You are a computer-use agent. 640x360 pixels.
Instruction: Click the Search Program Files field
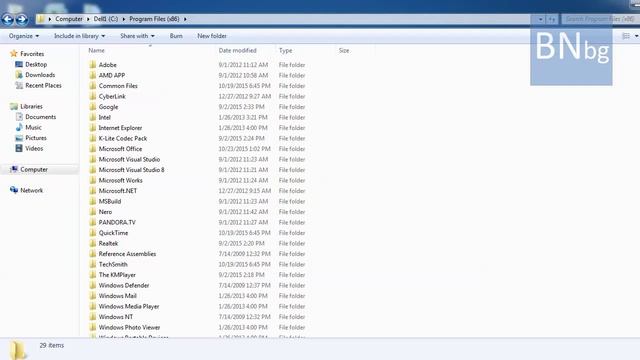599,19
